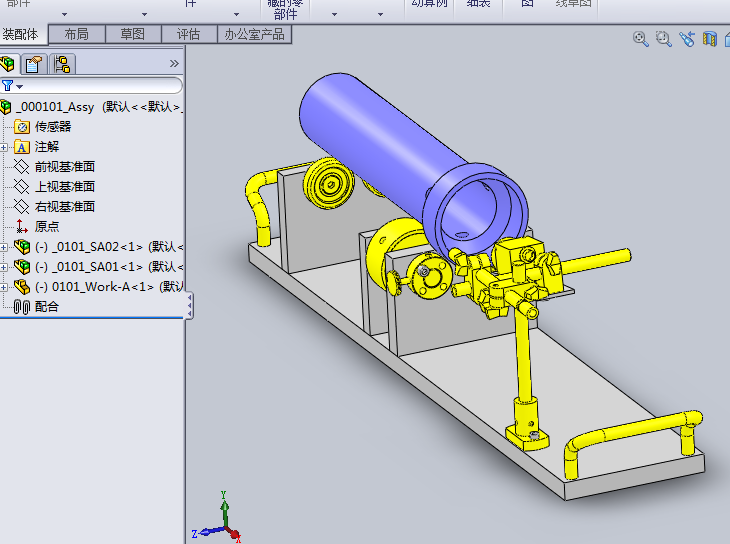Open the 办公室产品 tab

(x=254, y=34)
